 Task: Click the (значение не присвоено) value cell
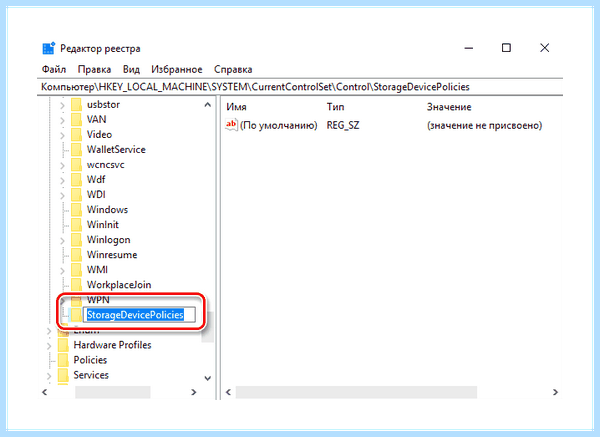pyautogui.click(x=484, y=126)
